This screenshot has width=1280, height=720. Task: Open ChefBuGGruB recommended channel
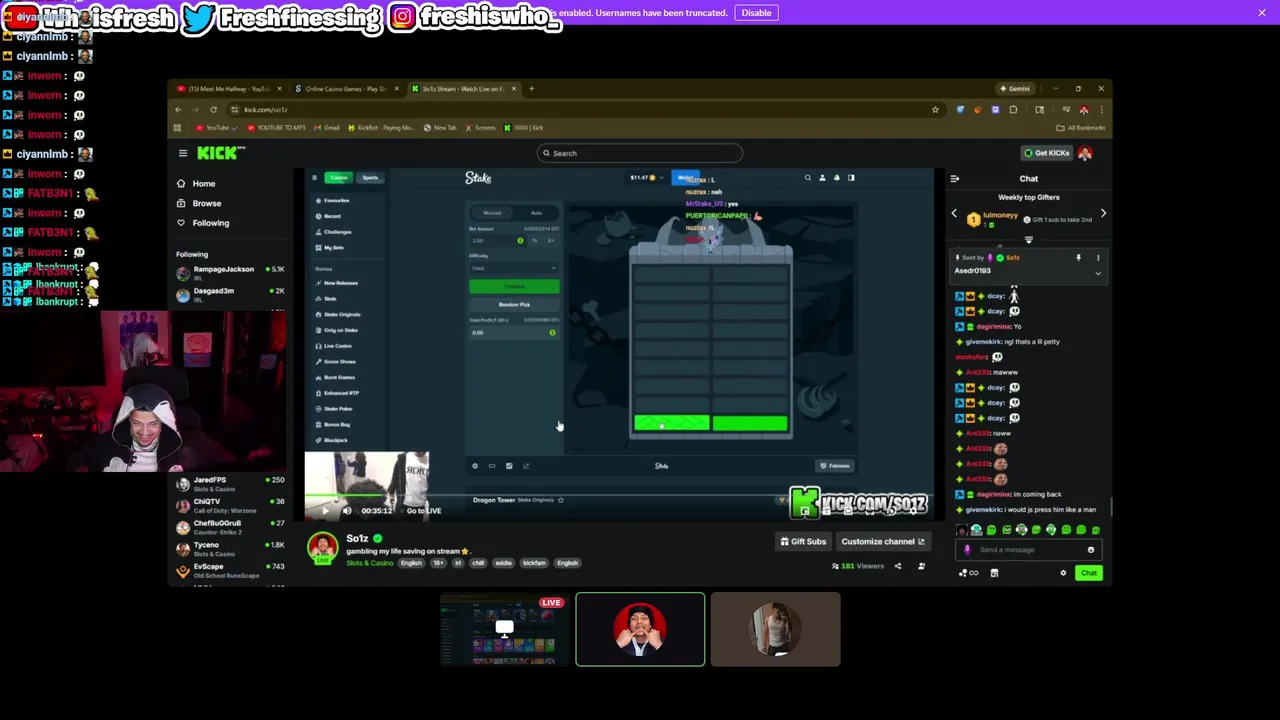pyautogui.click(x=230, y=527)
